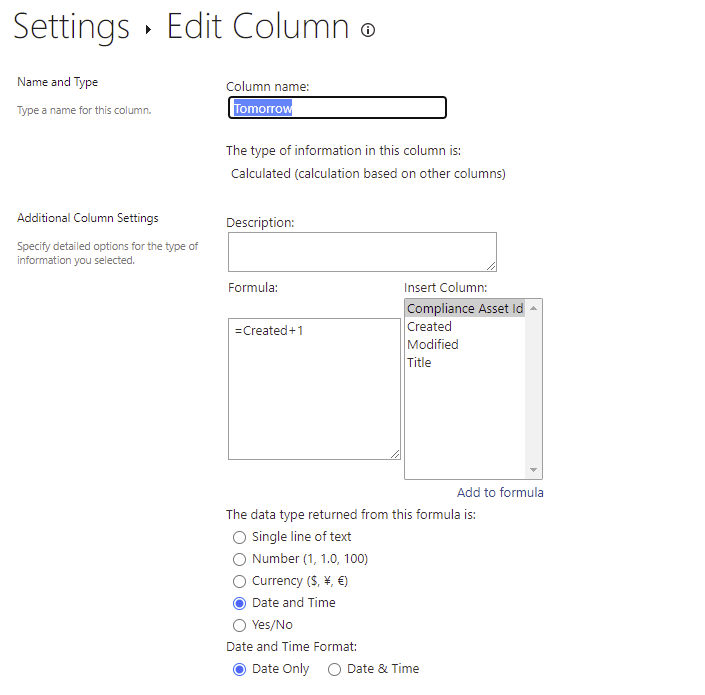This screenshot has width=705, height=695.
Task: Click the info icon beside Edit Column
Action: [x=368, y=30]
